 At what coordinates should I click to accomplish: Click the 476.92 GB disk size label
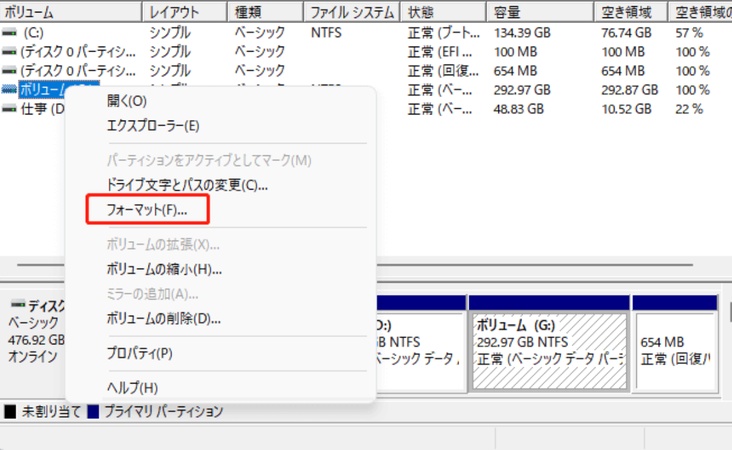36,340
